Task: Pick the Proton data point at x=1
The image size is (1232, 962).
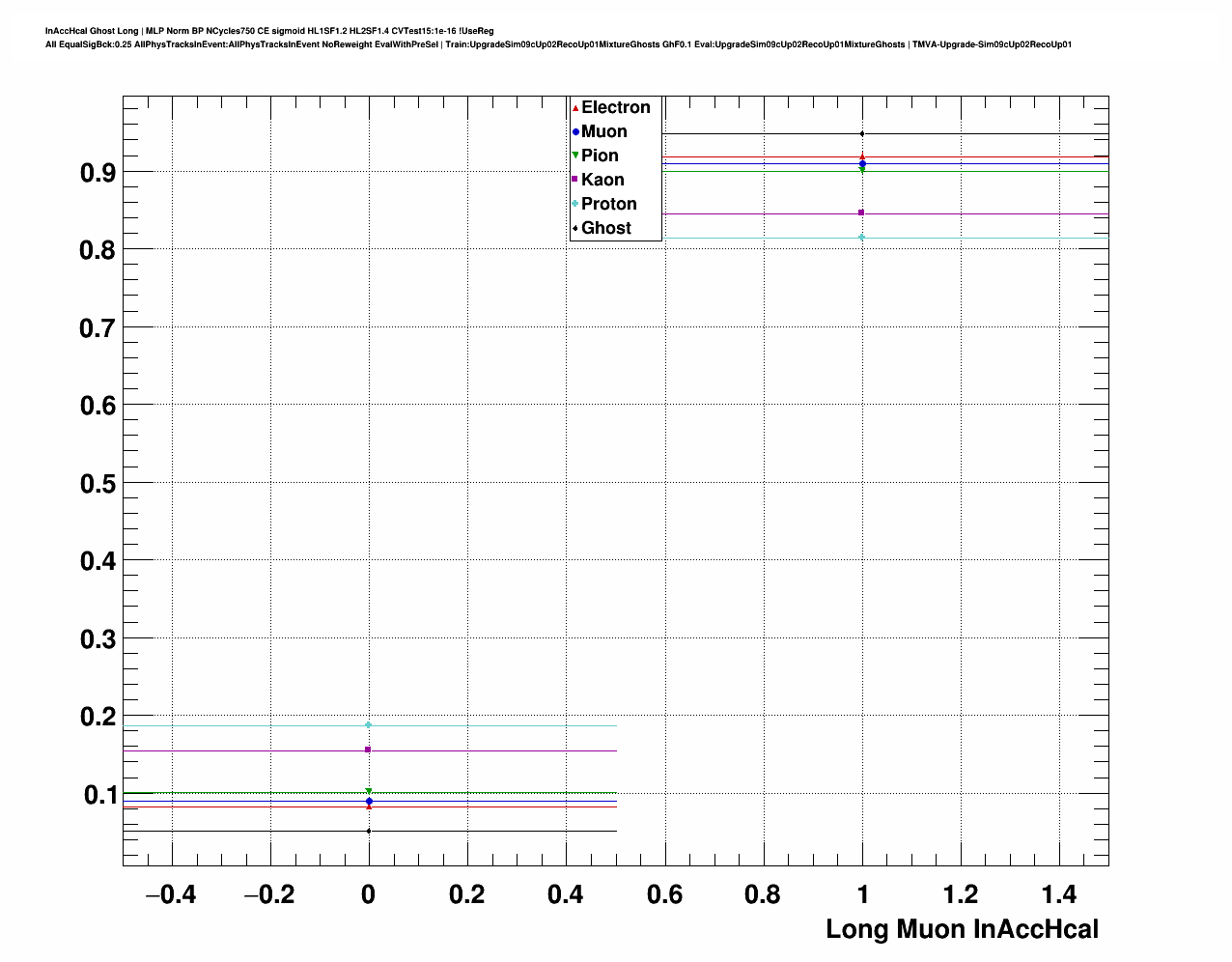Action: 861,238
